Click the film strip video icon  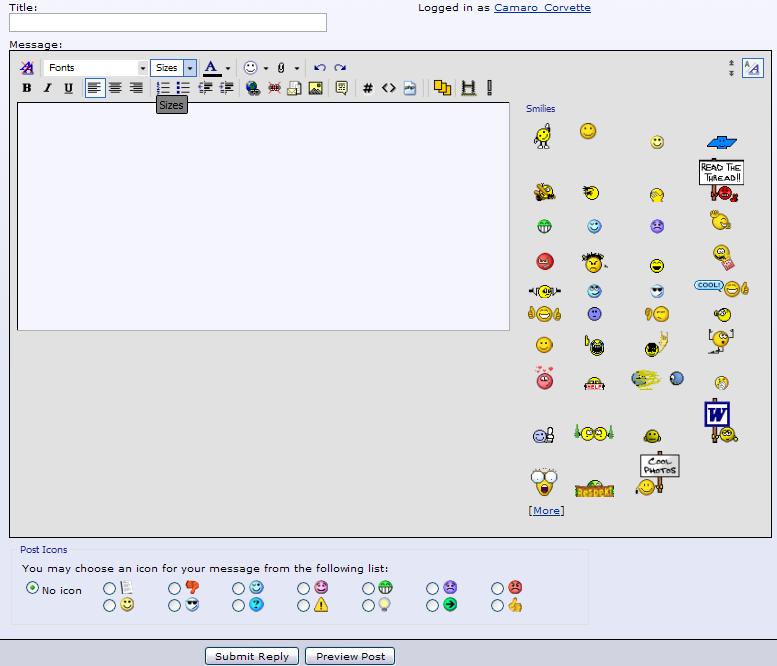click(468, 88)
